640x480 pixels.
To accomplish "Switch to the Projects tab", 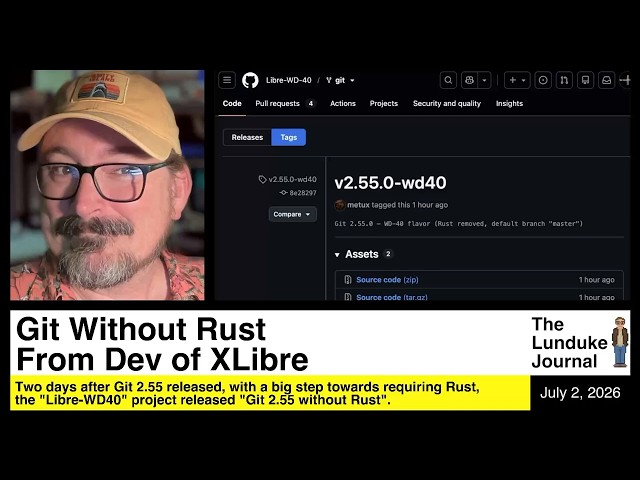I will coord(384,104).
